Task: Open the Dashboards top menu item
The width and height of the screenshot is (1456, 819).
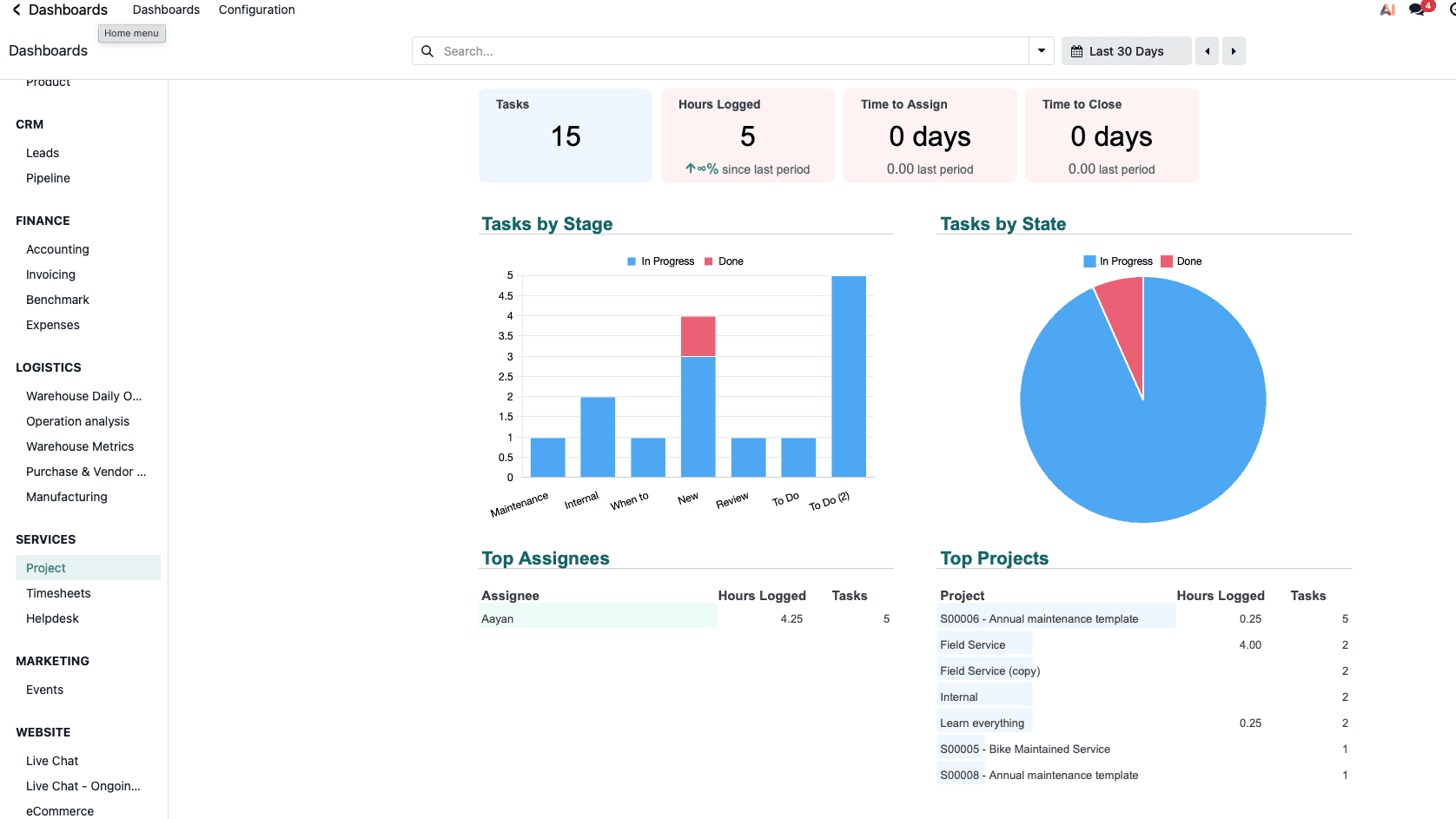Action: (166, 10)
